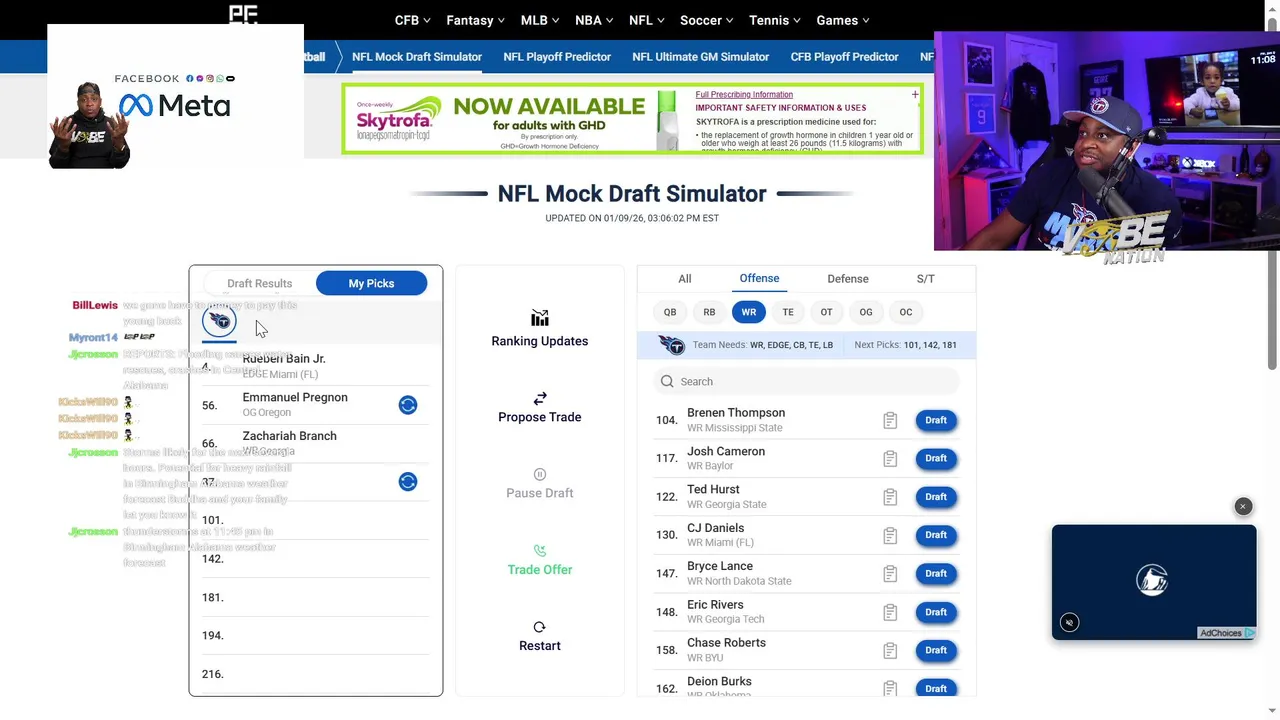Expand the NFL menu
The image size is (1280, 720).
(x=647, y=20)
